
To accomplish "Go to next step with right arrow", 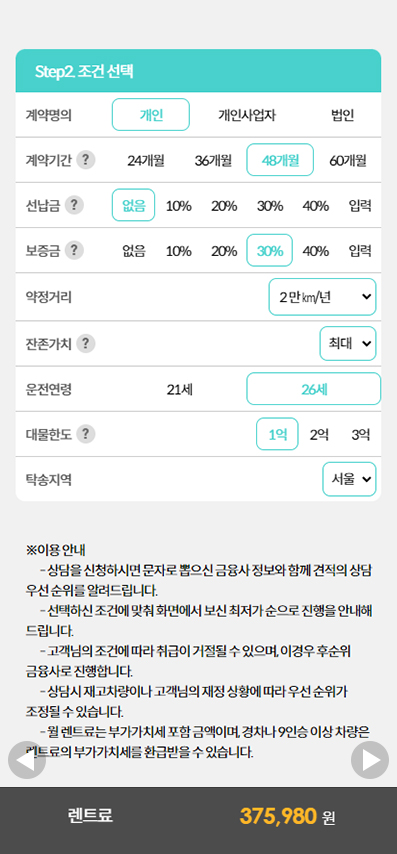I will 370,760.
